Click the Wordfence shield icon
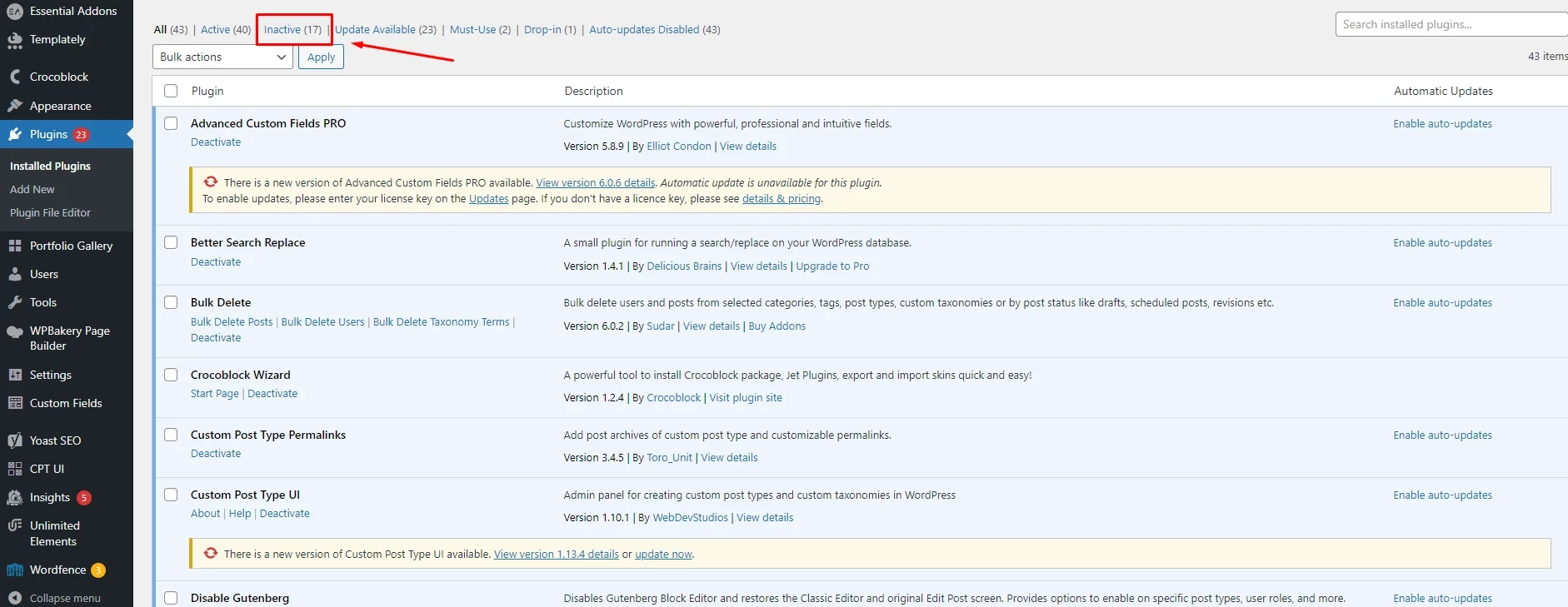Viewport: 1568px width, 607px height. pos(15,570)
